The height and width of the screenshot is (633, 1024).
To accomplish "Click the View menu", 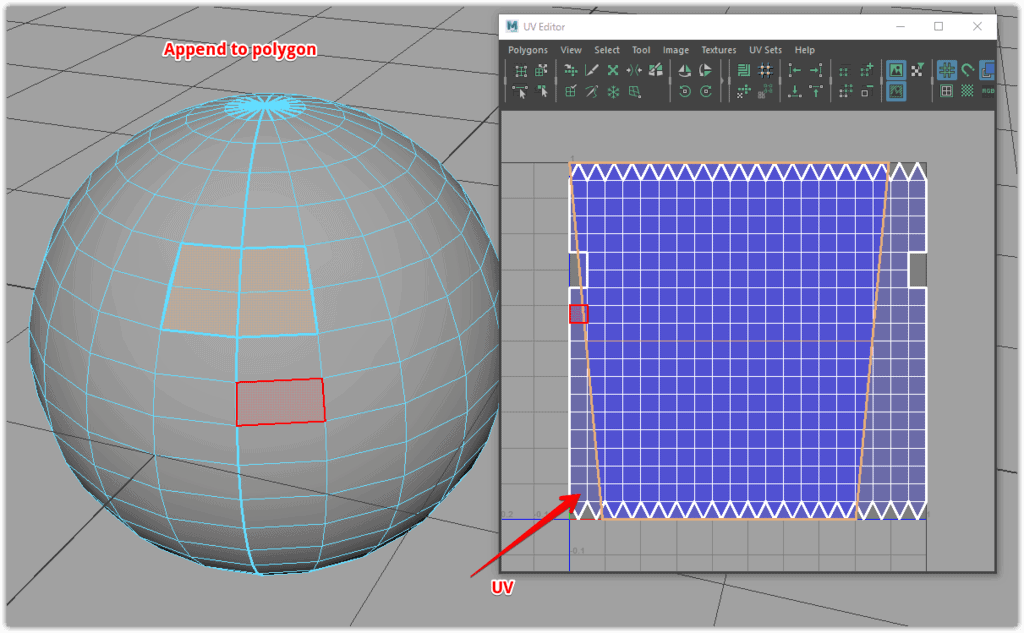I will coord(570,50).
